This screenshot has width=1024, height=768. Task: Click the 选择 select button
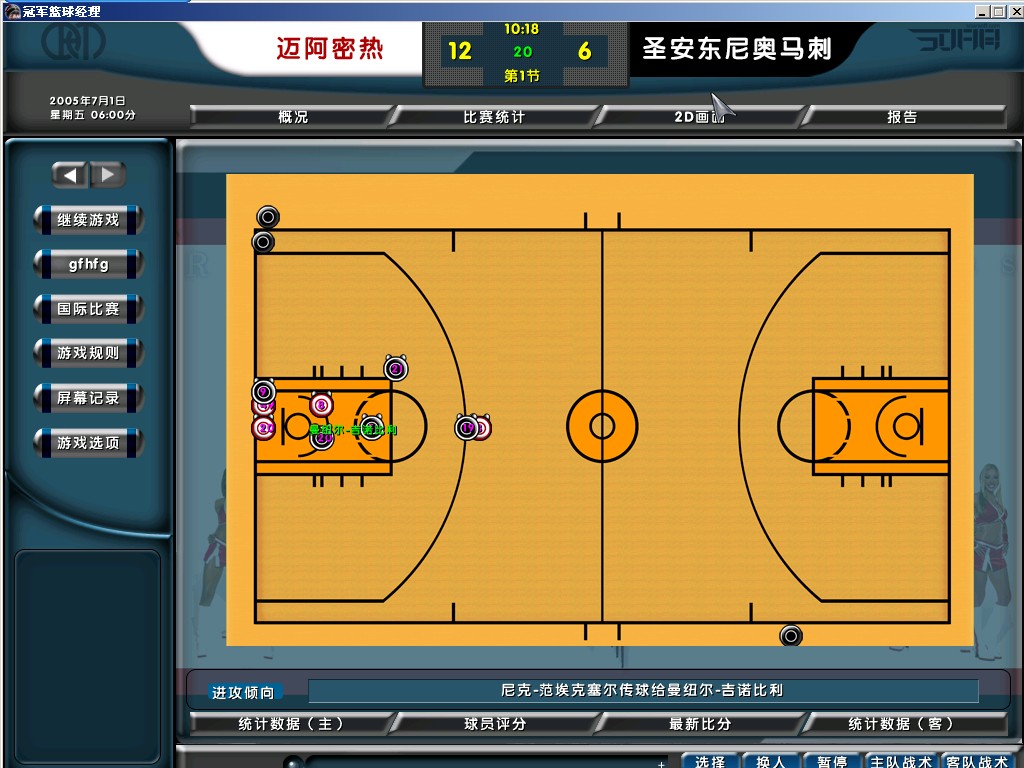point(711,761)
